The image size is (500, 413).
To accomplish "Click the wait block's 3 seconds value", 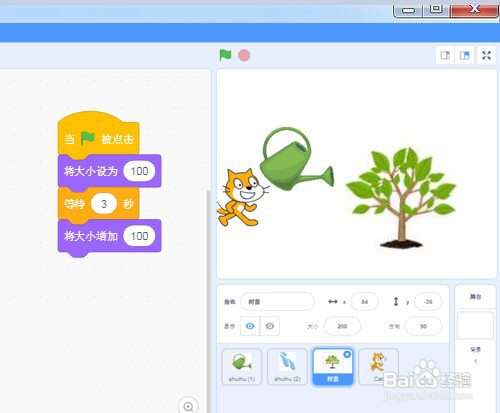I will click(x=104, y=204).
